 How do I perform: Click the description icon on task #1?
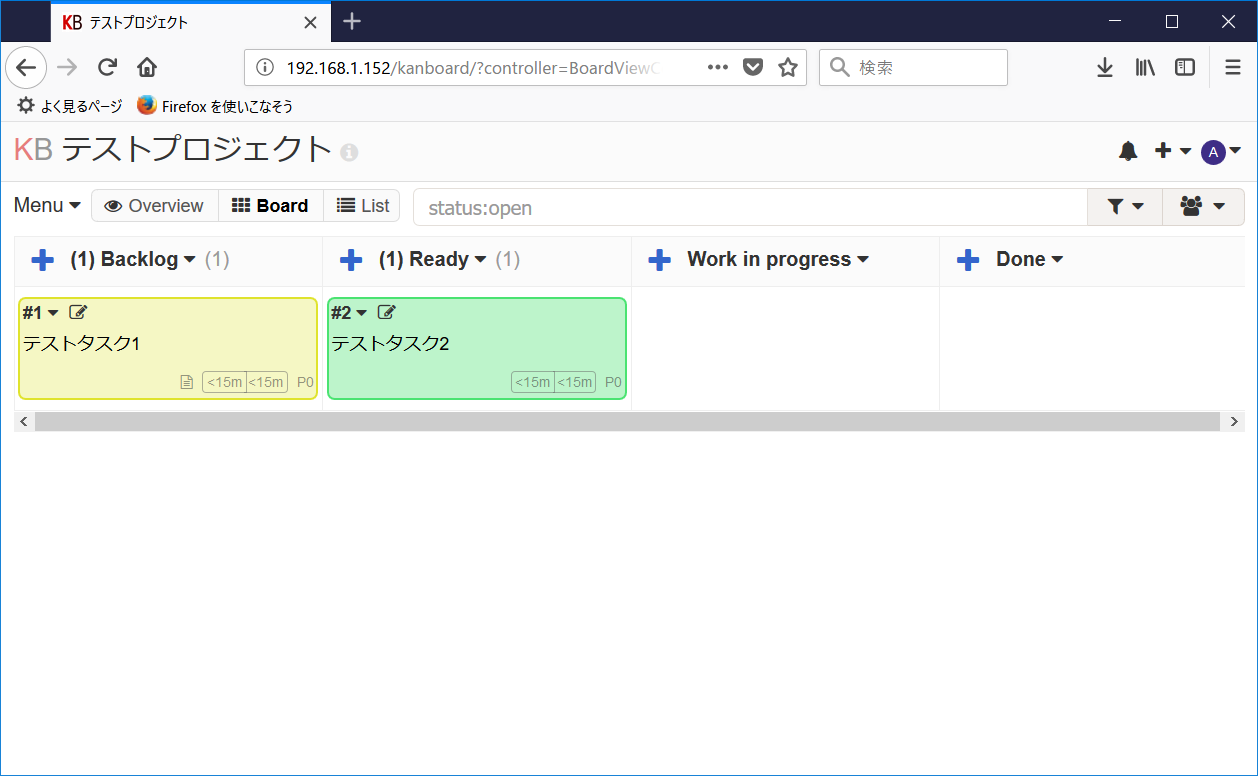click(186, 381)
